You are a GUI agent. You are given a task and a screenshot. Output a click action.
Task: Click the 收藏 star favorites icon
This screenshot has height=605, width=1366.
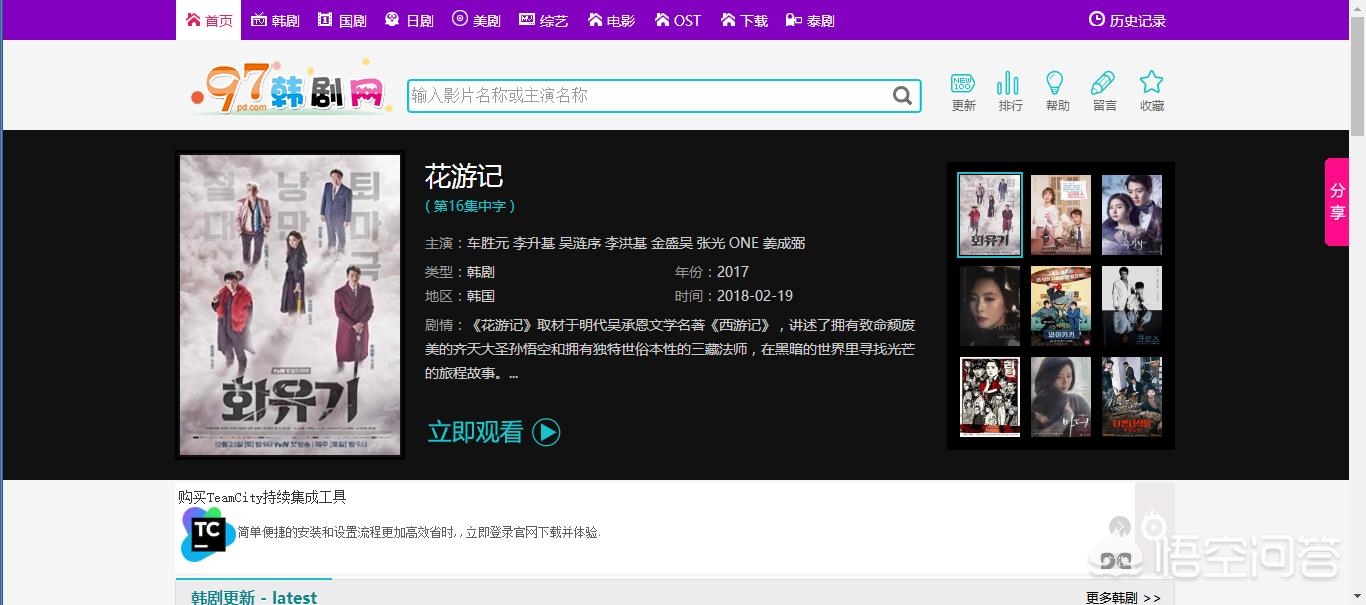tap(1151, 92)
